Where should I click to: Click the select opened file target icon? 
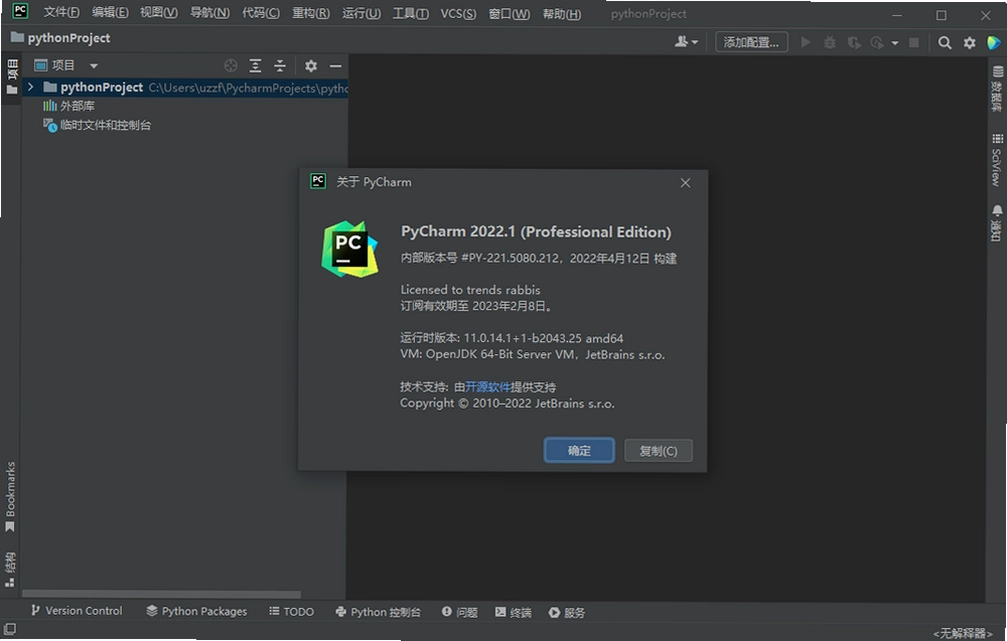(231, 66)
